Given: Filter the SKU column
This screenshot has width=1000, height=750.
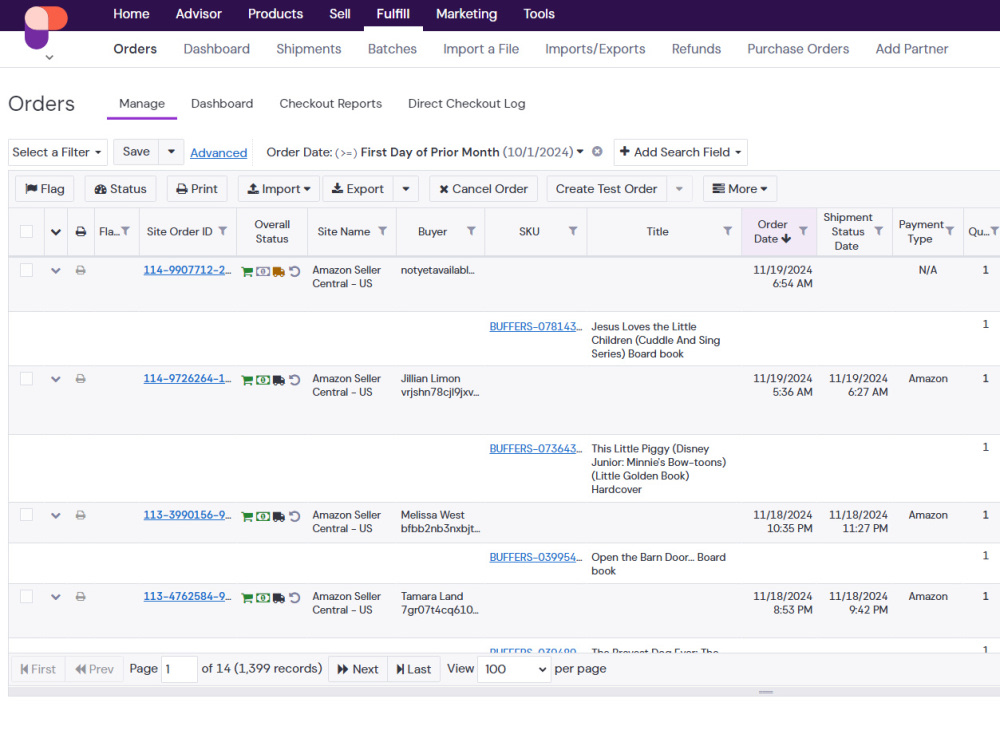Looking at the screenshot, I should pos(573,231).
